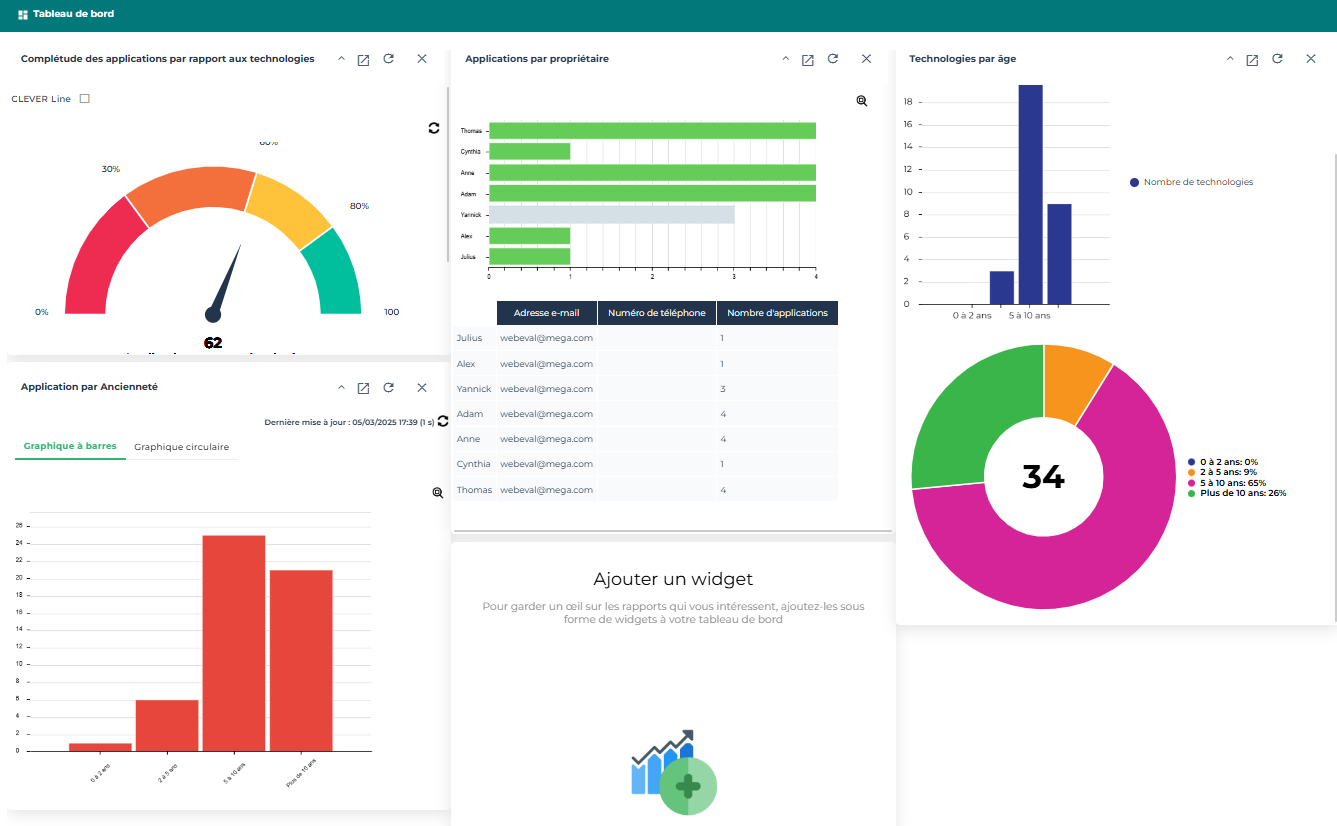1337x826 pixels.
Task: Zoom into the Applications par propriétaire chart
Action: coord(862,101)
